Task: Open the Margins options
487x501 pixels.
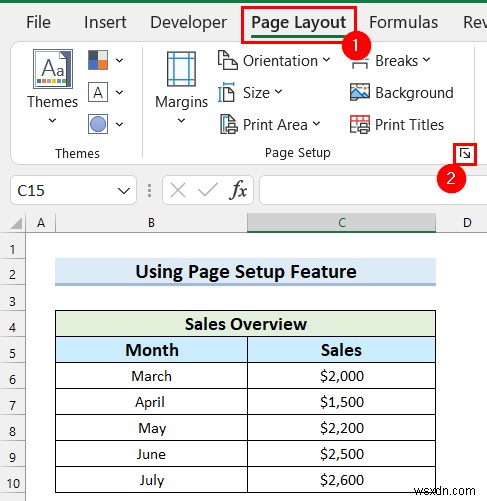Action: (181, 87)
